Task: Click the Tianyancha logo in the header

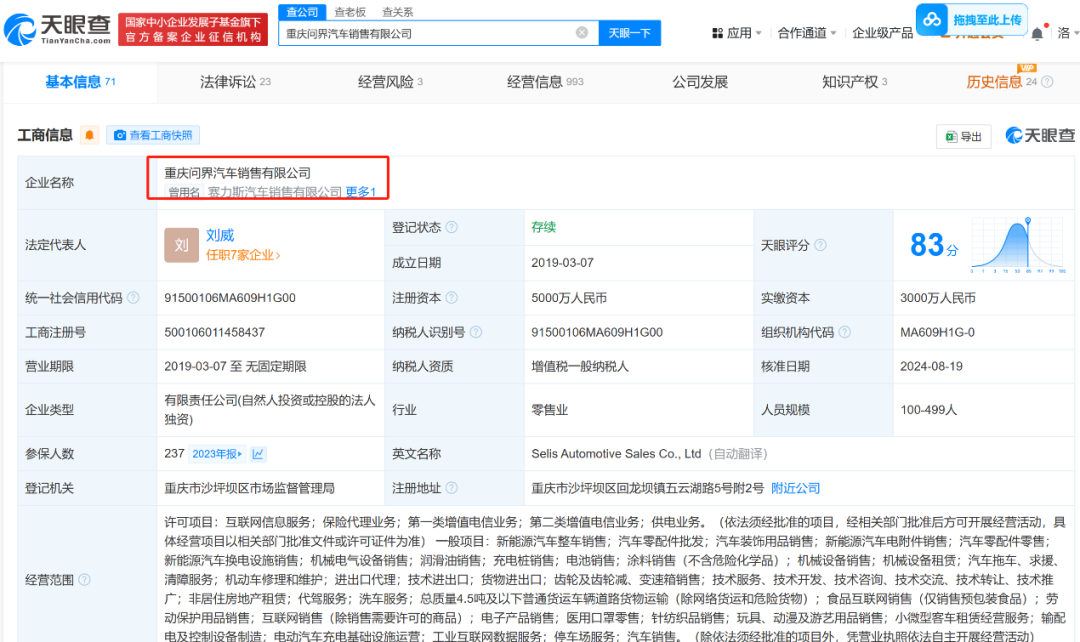Action: (x=57, y=27)
